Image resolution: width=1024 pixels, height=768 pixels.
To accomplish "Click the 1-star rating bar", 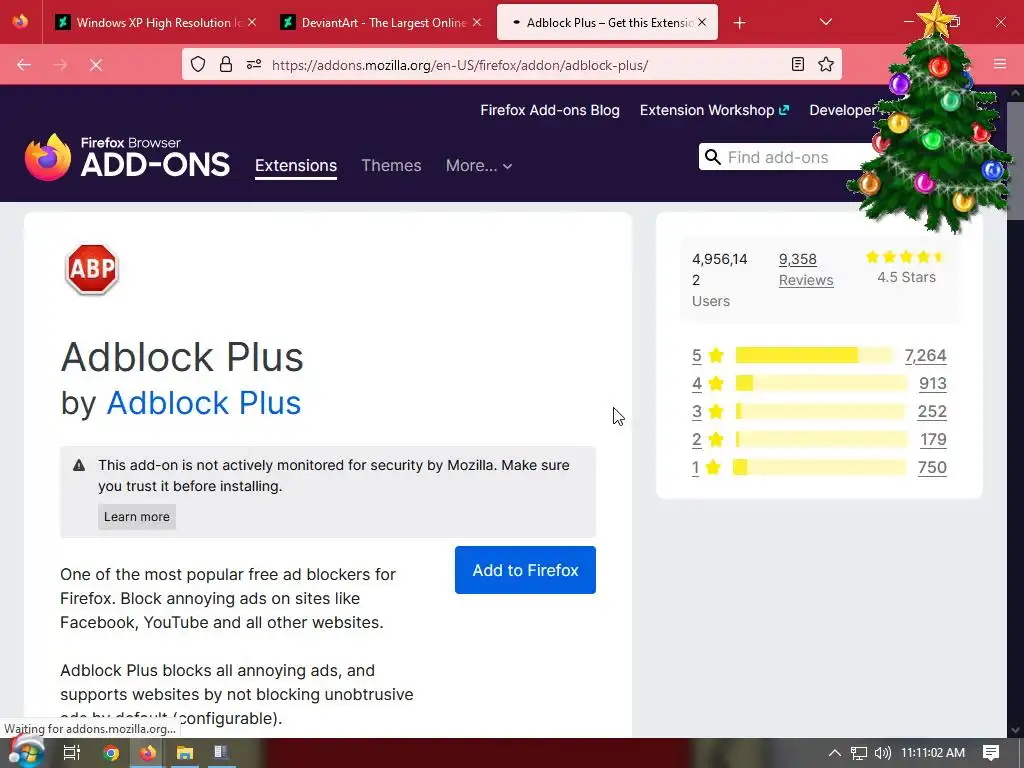I will pos(820,468).
